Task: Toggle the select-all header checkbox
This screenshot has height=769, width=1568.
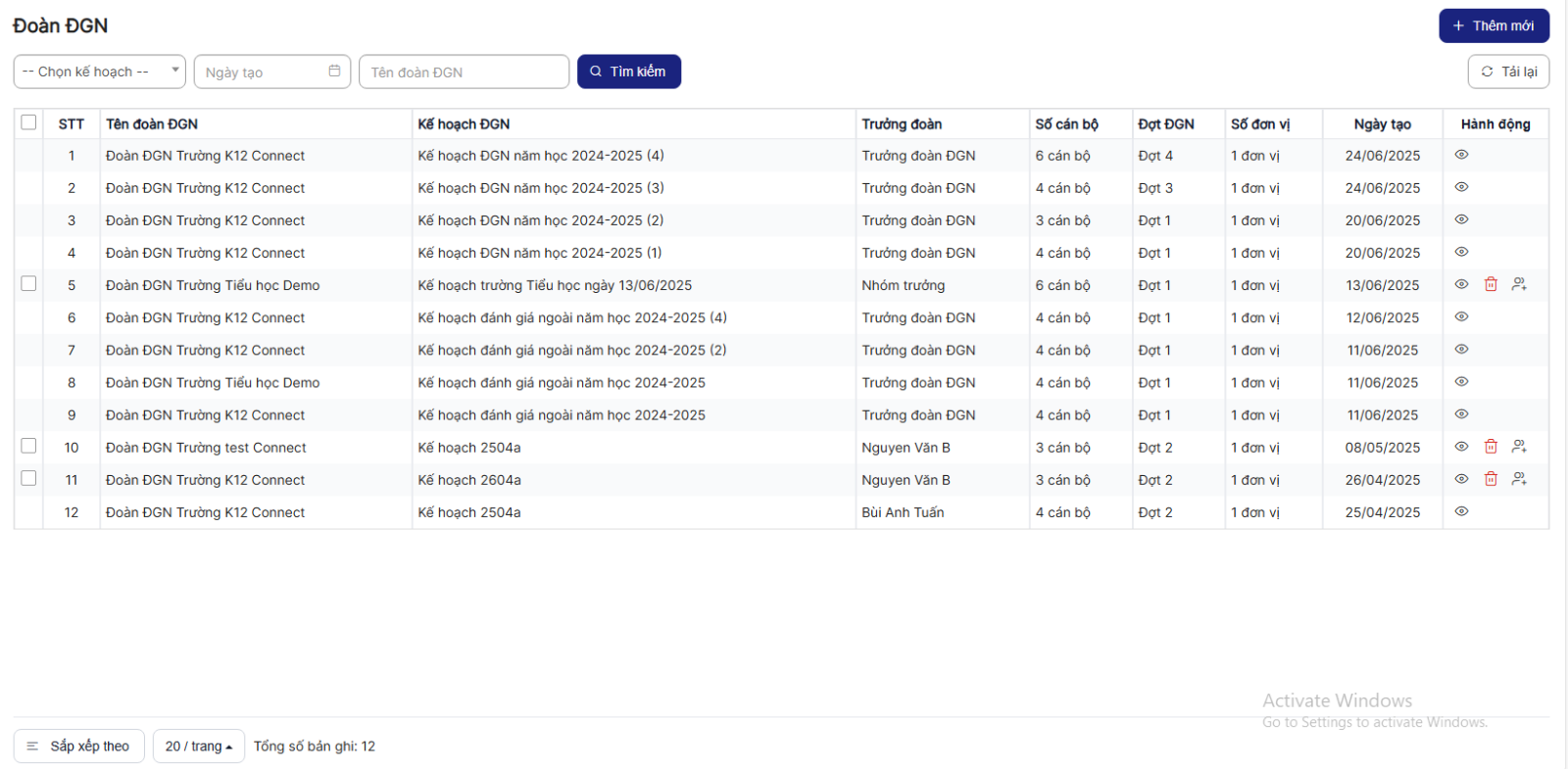Action: [x=28, y=122]
